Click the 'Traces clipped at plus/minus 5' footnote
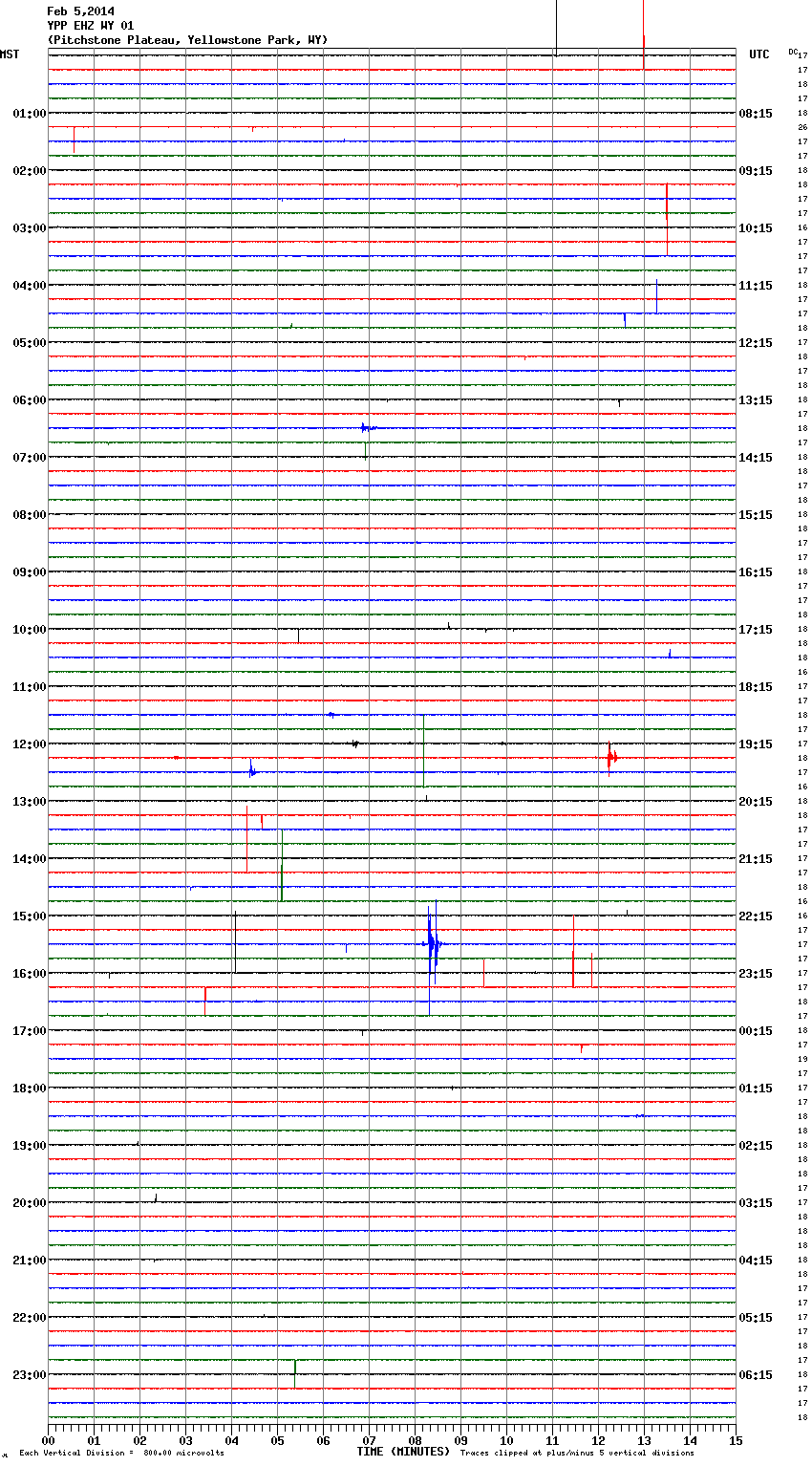 [577, 1454]
